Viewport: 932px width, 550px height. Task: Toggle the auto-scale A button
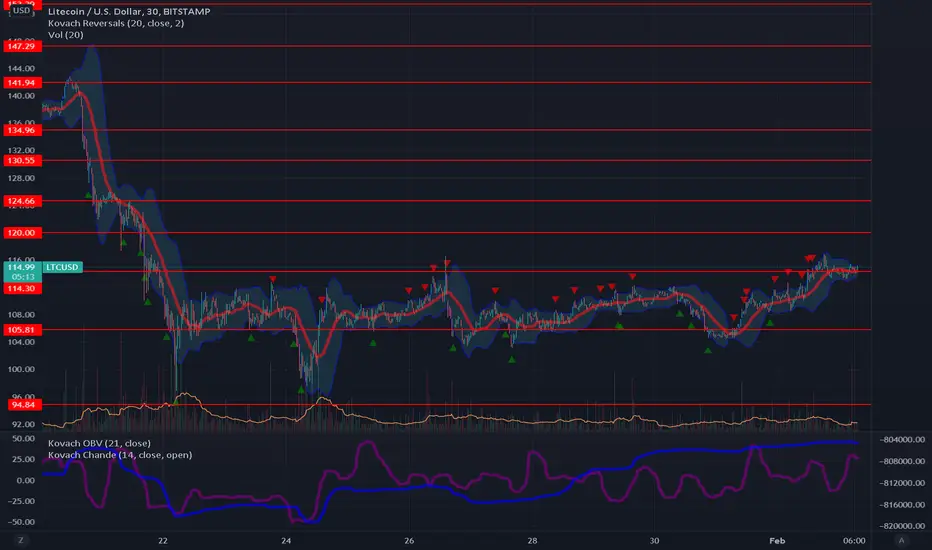coord(902,540)
